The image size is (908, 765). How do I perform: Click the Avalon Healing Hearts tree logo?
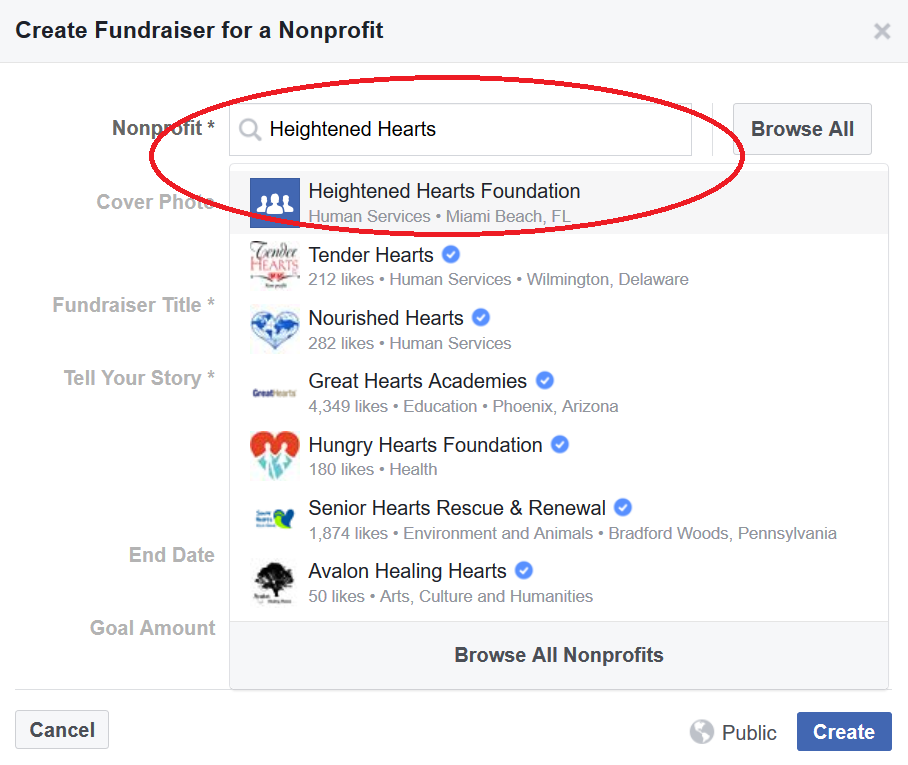pos(274,583)
